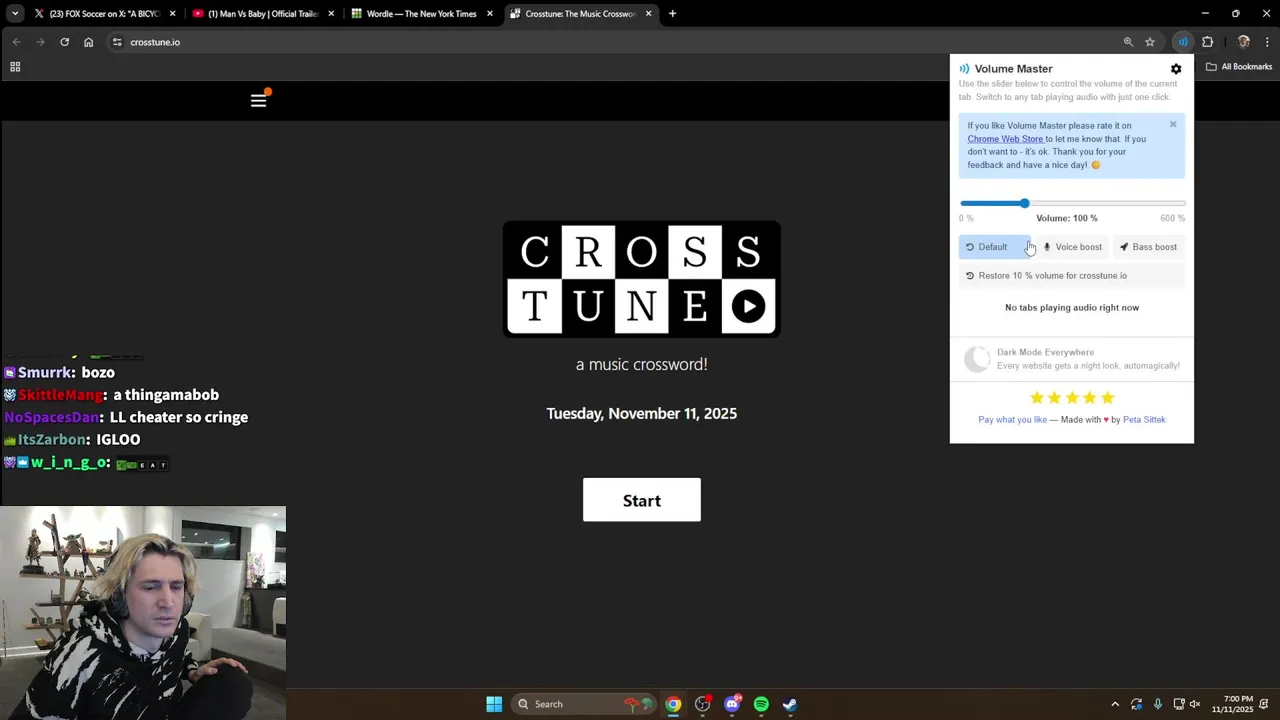Open Chrome three-dot menu

[1267, 42]
